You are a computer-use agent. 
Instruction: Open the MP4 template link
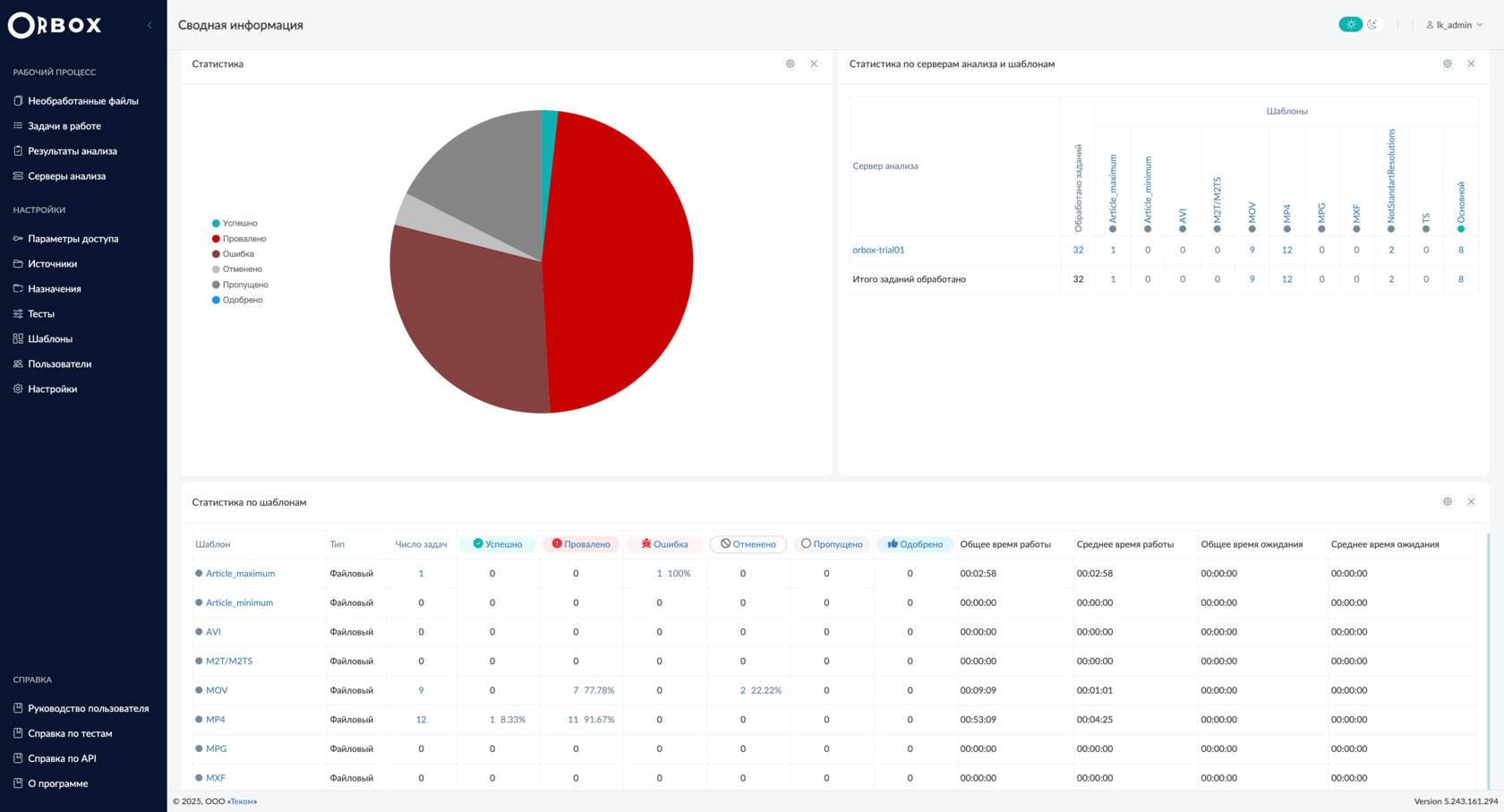click(x=215, y=720)
